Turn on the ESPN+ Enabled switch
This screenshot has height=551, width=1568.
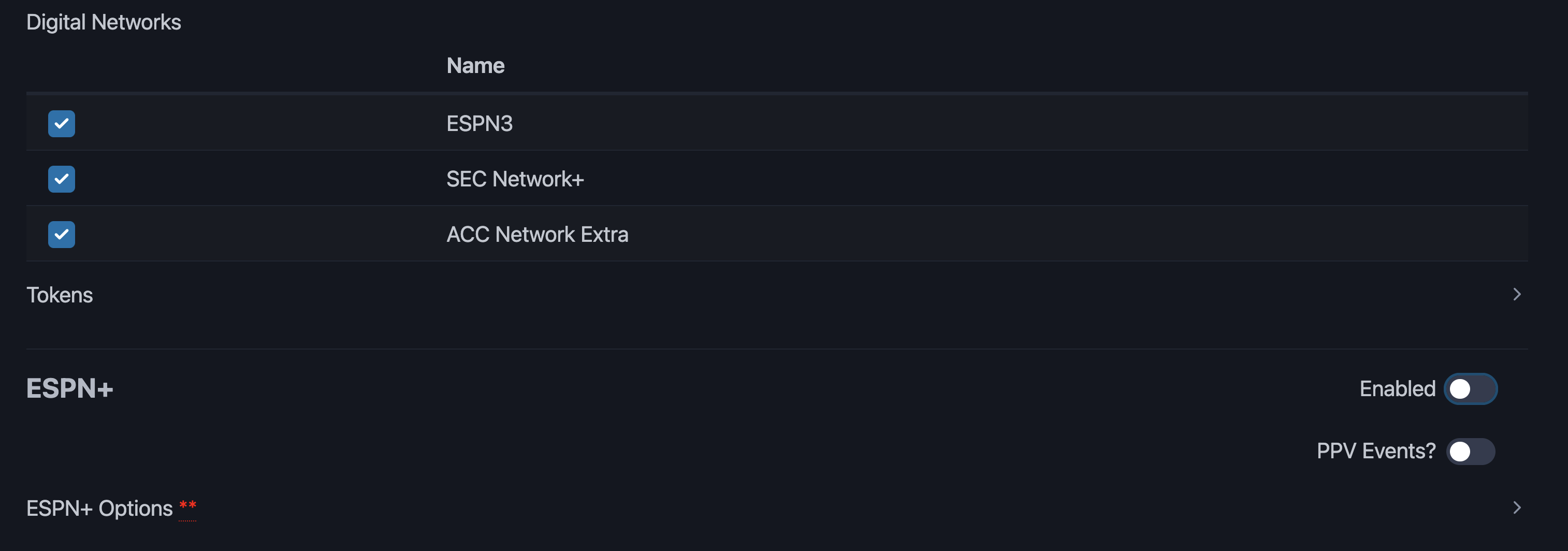pos(1470,389)
